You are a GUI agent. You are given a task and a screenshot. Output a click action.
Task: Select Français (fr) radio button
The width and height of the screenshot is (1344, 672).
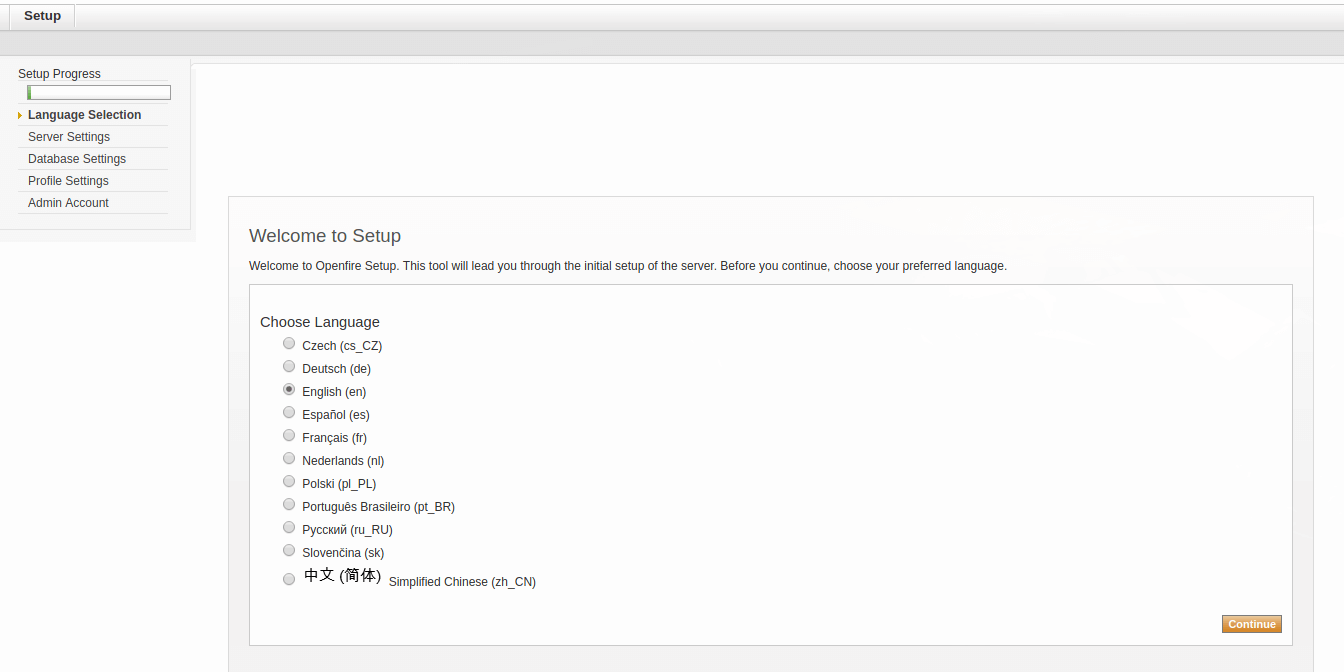point(289,436)
